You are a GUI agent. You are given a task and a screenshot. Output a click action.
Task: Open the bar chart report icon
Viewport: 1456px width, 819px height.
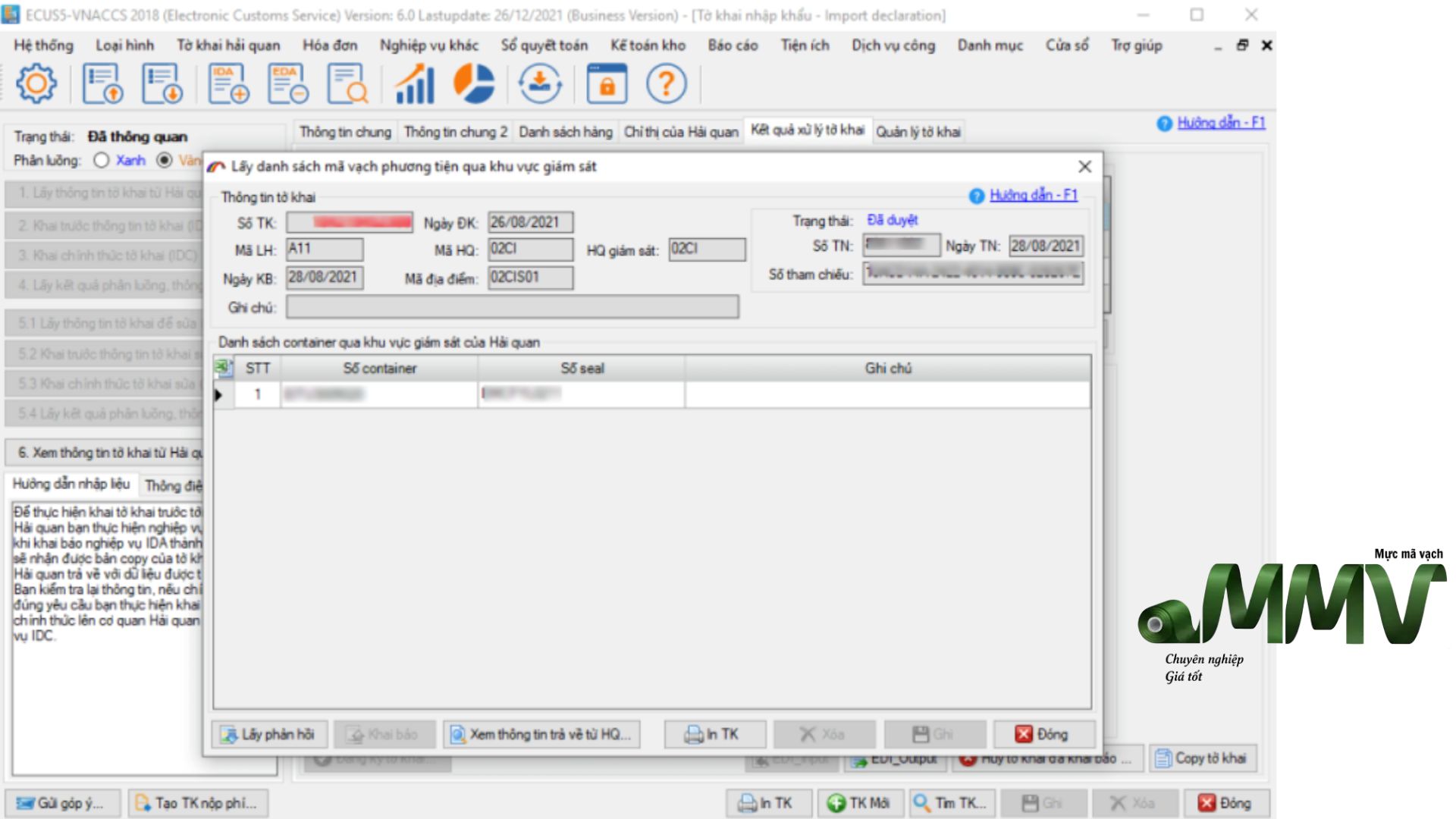414,83
